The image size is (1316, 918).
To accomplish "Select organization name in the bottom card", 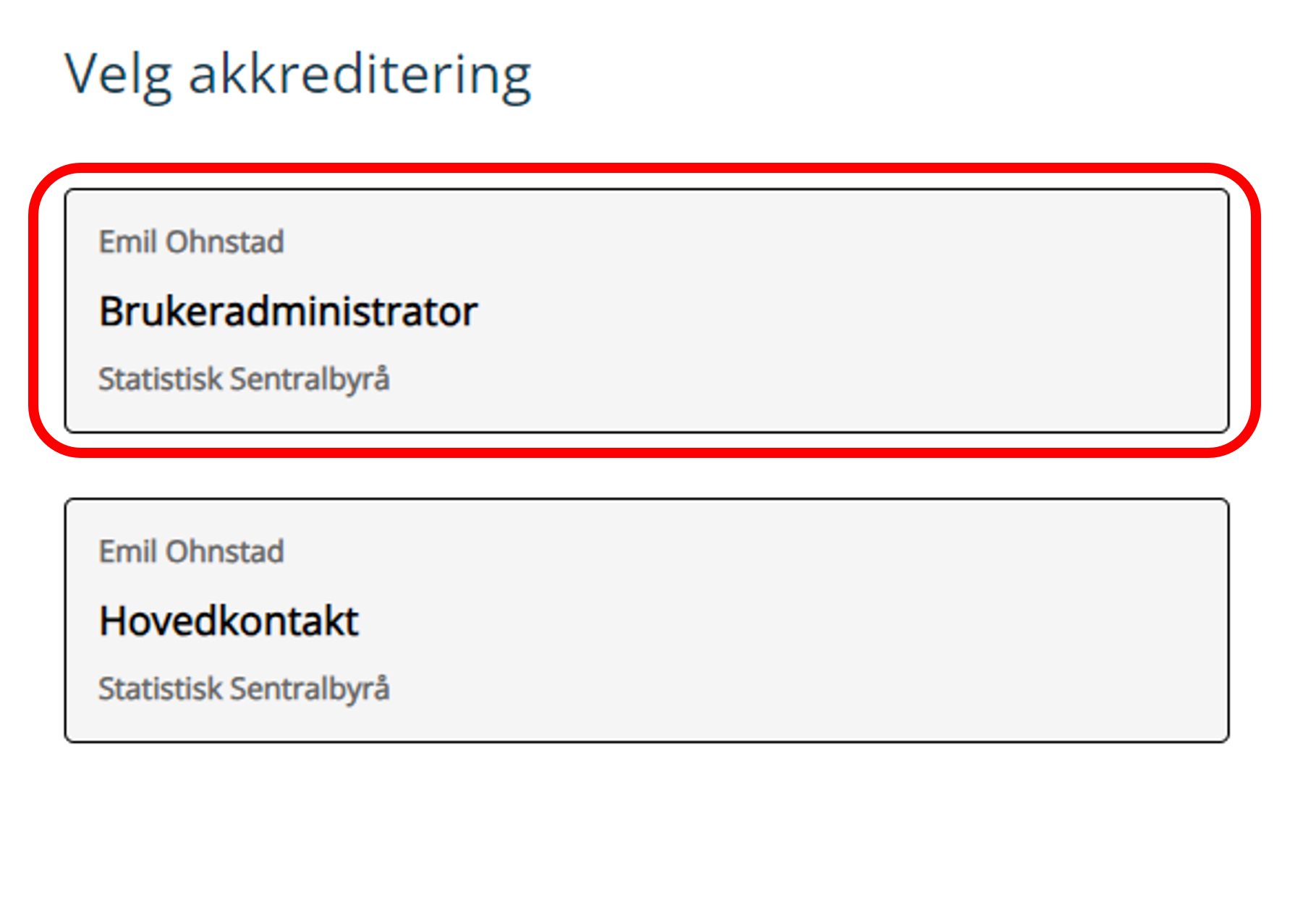I will coord(244,689).
